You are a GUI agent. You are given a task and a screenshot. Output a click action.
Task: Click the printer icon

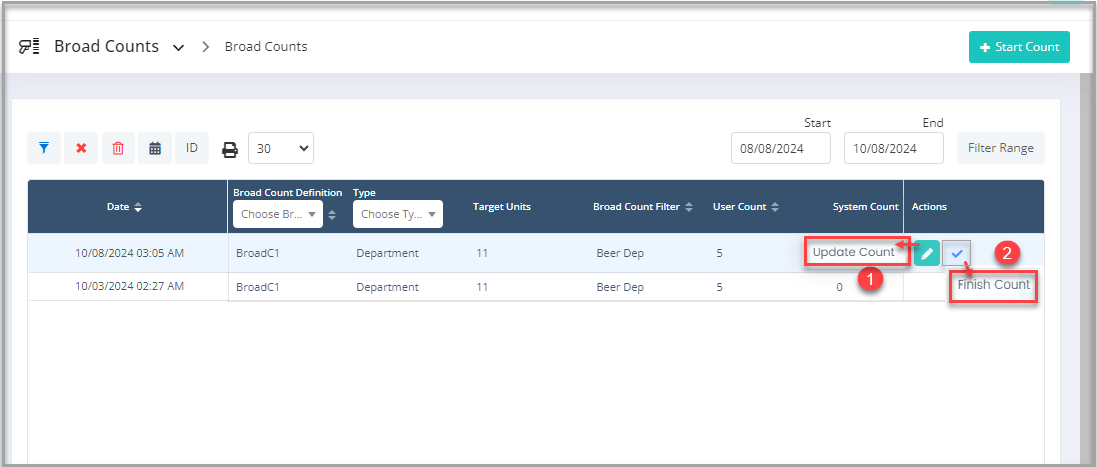pos(230,149)
